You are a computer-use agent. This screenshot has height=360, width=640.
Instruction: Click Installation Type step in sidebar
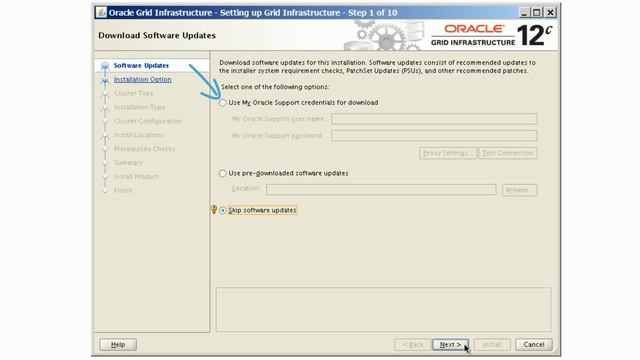[x=139, y=107]
